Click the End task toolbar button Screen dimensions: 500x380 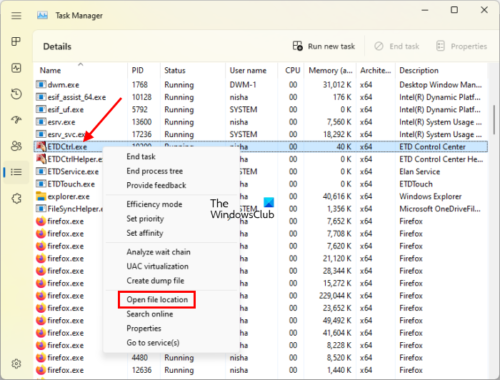tap(396, 46)
